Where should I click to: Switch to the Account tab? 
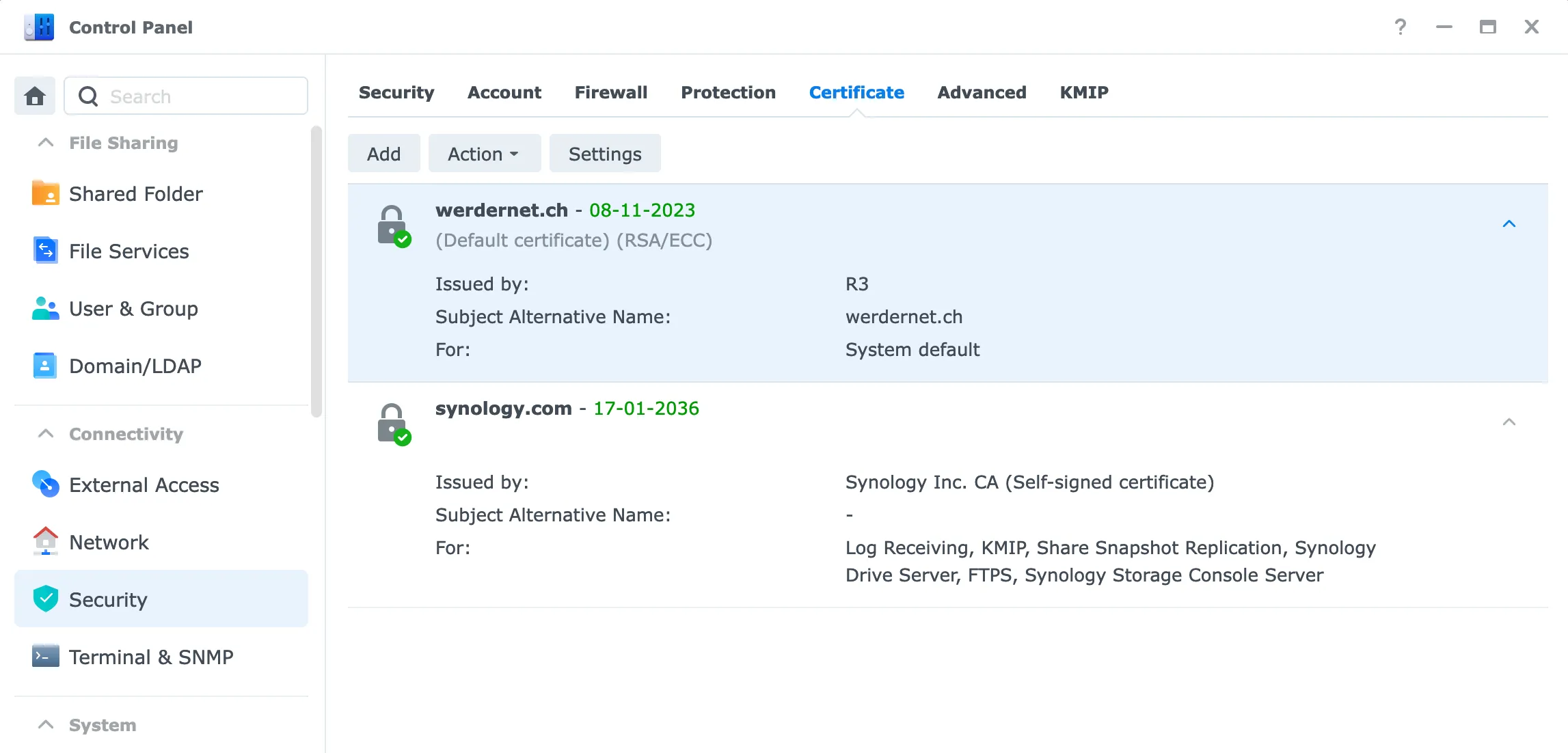click(504, 92)
